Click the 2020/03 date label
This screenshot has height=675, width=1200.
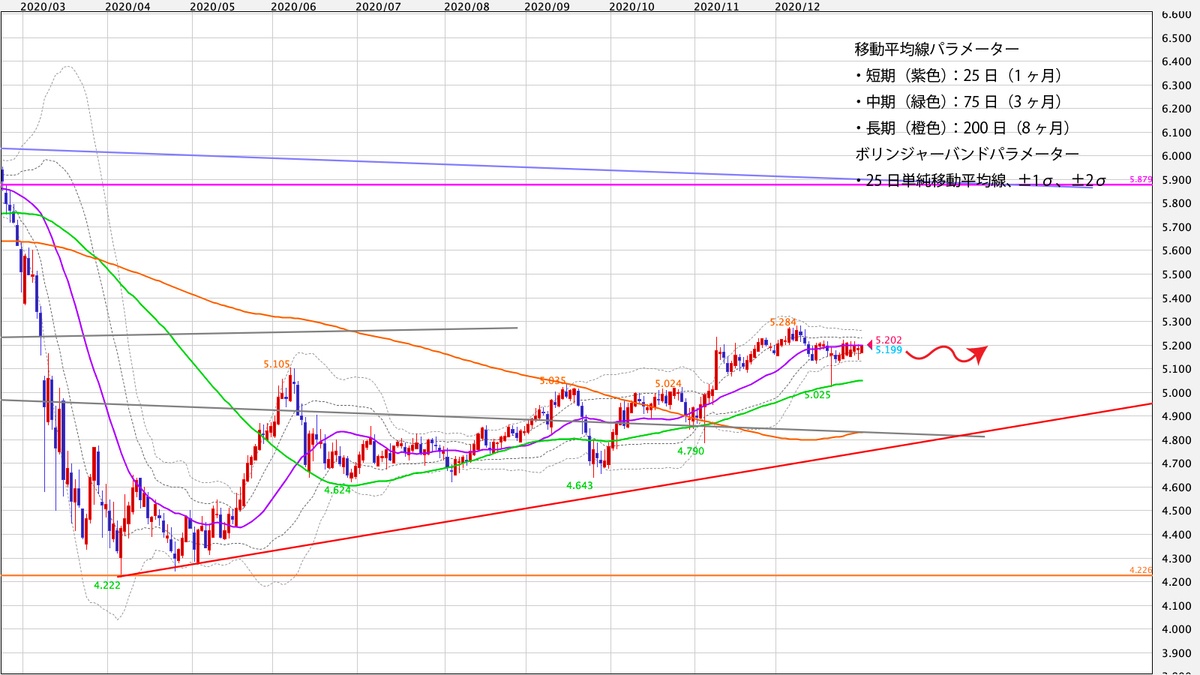[43, 6]
